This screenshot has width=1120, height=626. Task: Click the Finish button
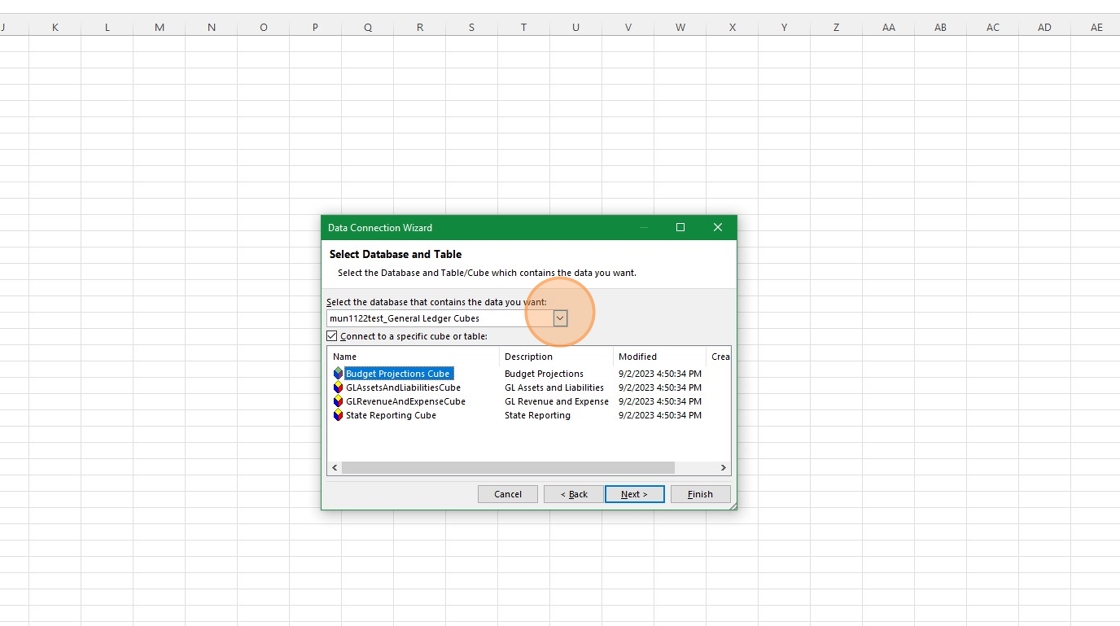700,494
